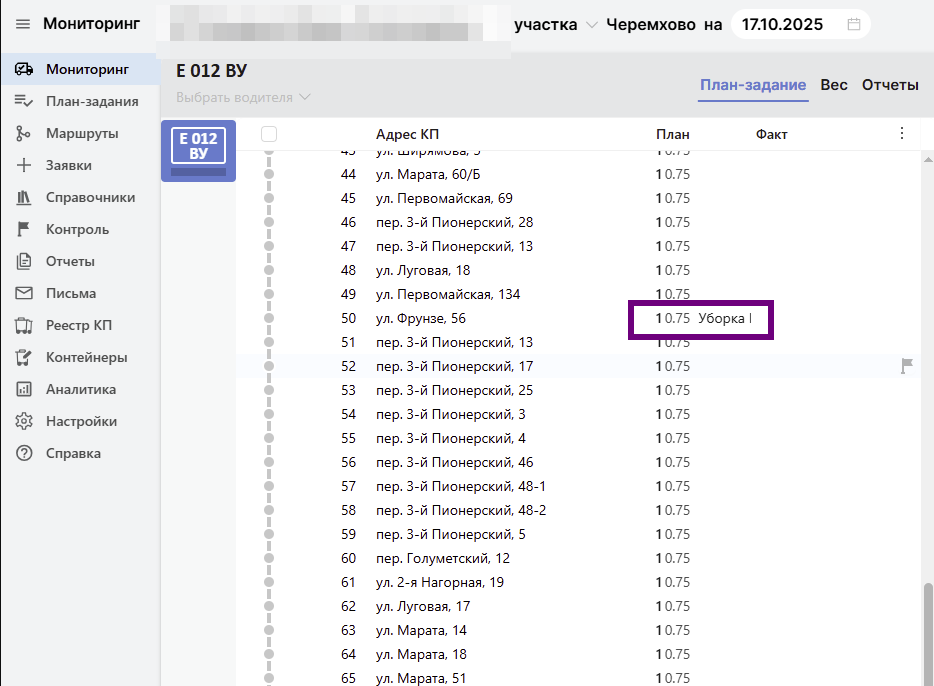Click flag icon on row 52
The image size is (934, 686).
tap(907, 367)
